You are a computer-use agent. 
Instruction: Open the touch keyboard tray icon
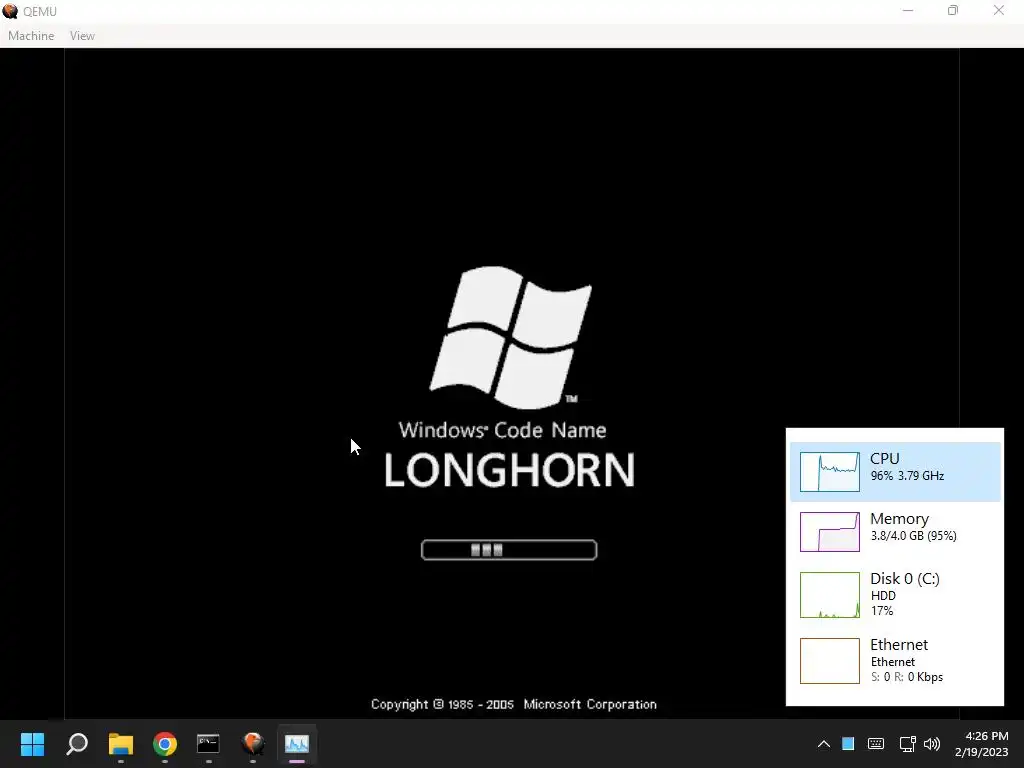876,744
